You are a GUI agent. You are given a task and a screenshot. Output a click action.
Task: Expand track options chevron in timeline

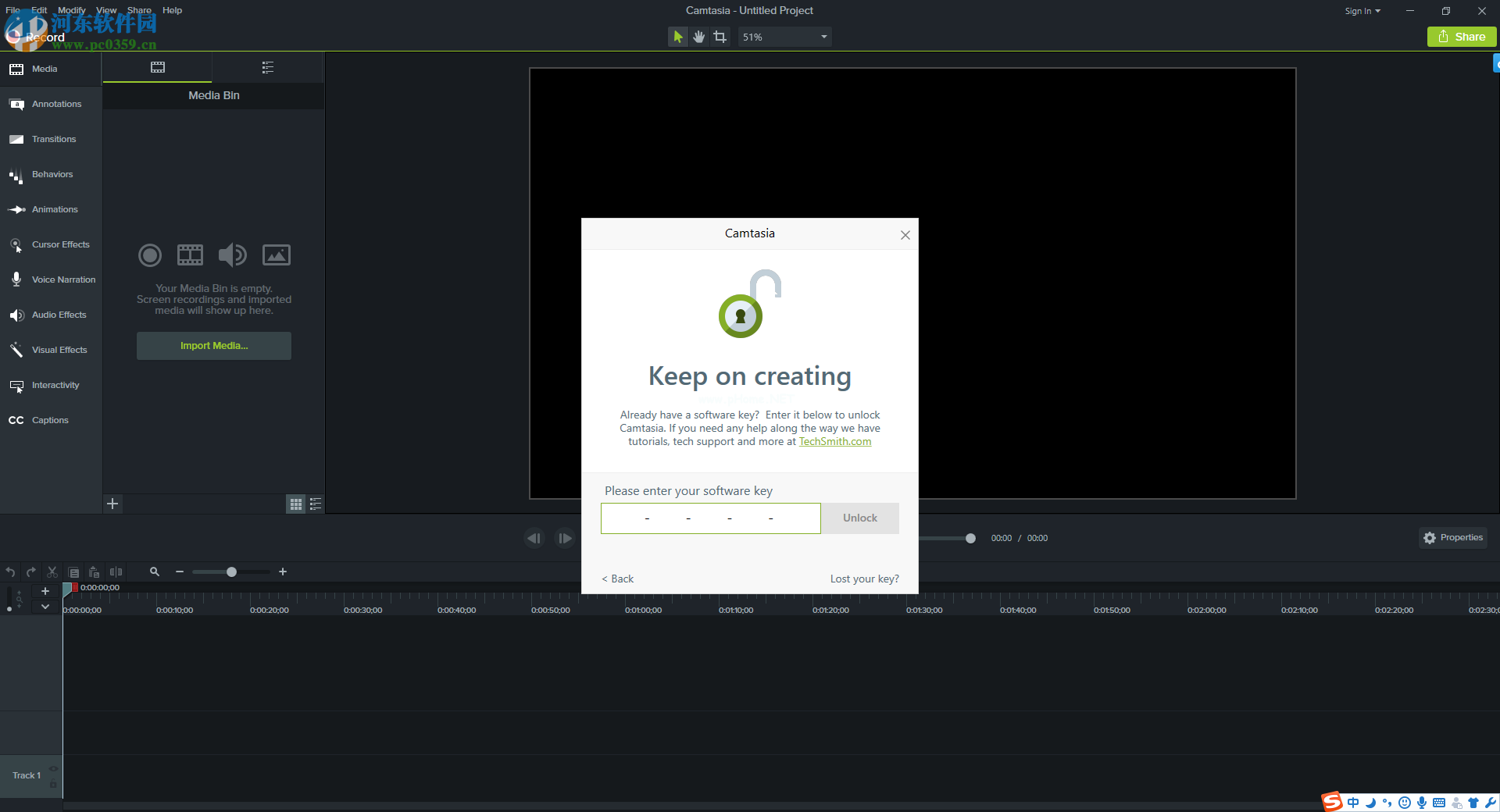[45, 607]
